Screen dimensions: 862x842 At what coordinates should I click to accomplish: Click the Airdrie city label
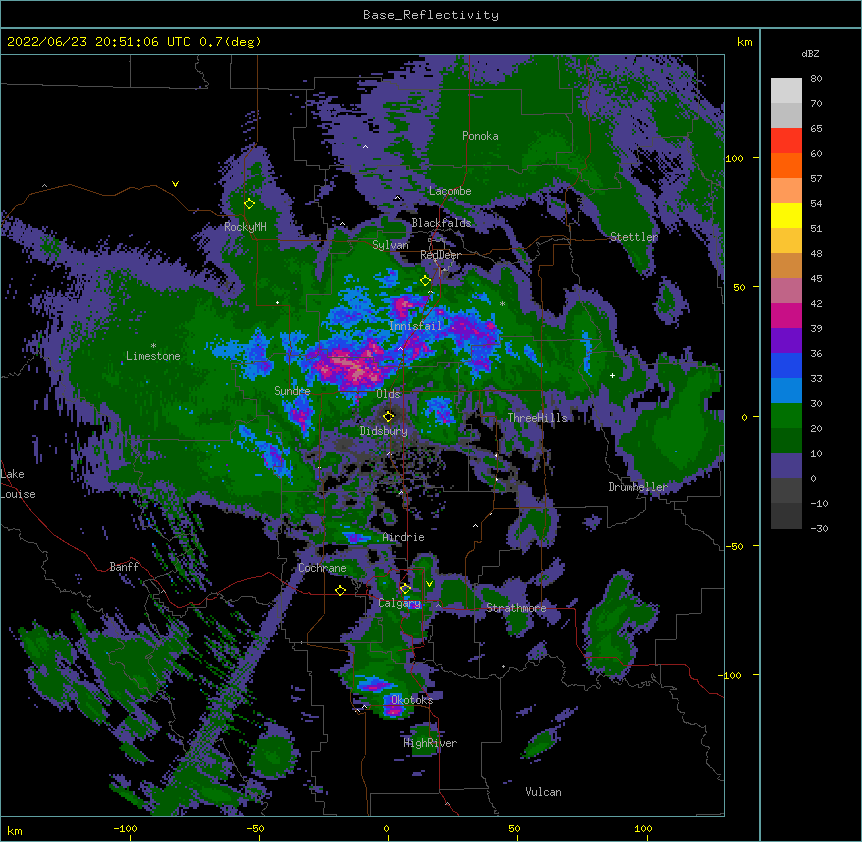[403, 537]
